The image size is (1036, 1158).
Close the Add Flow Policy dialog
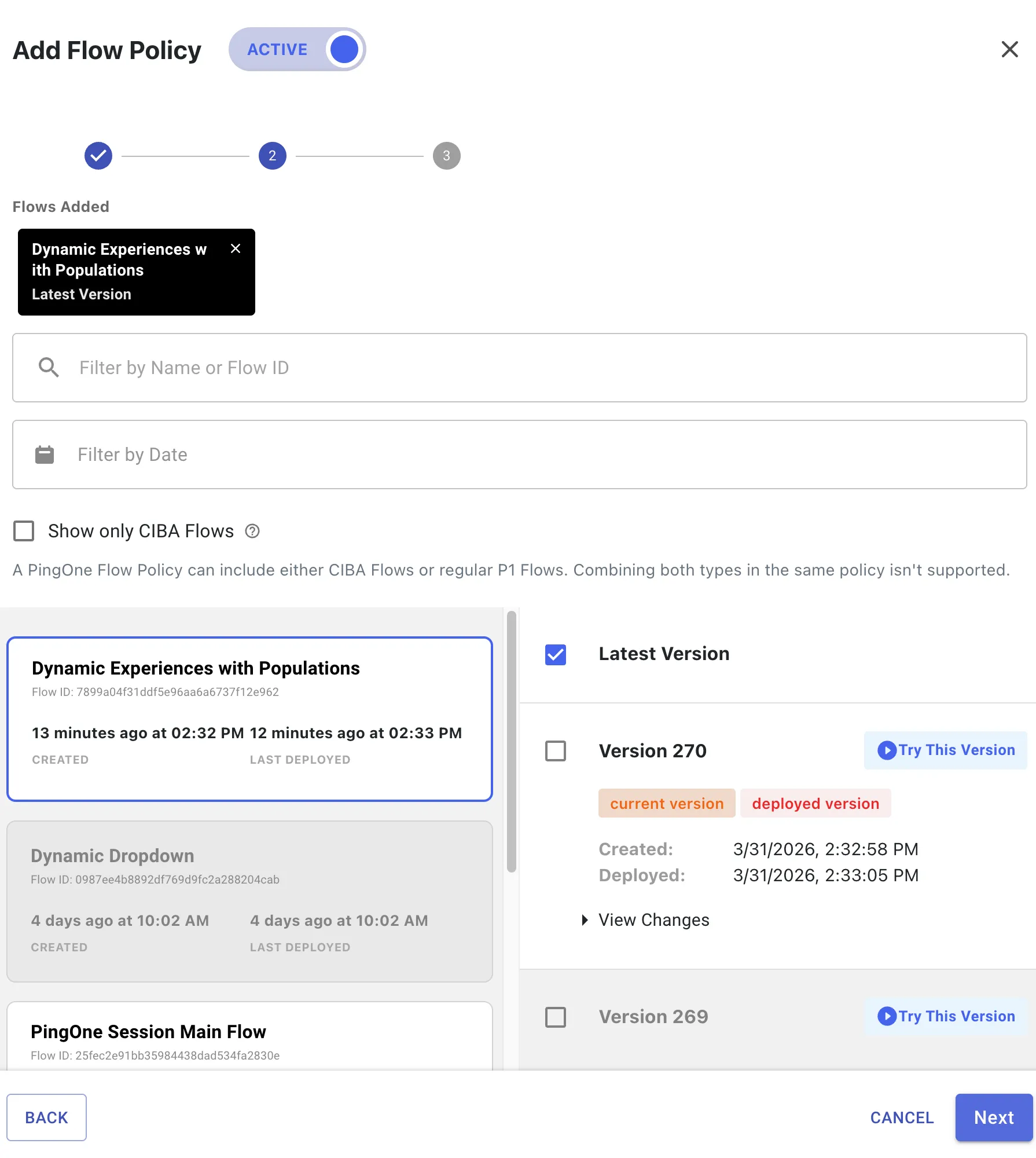[1009, 49]
